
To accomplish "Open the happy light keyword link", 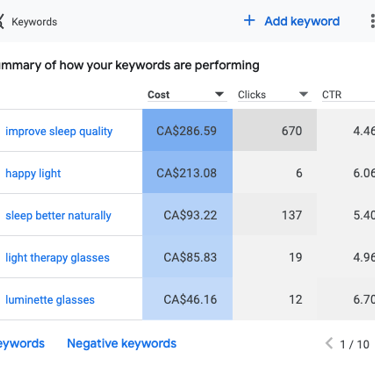I will coord(33,173).
